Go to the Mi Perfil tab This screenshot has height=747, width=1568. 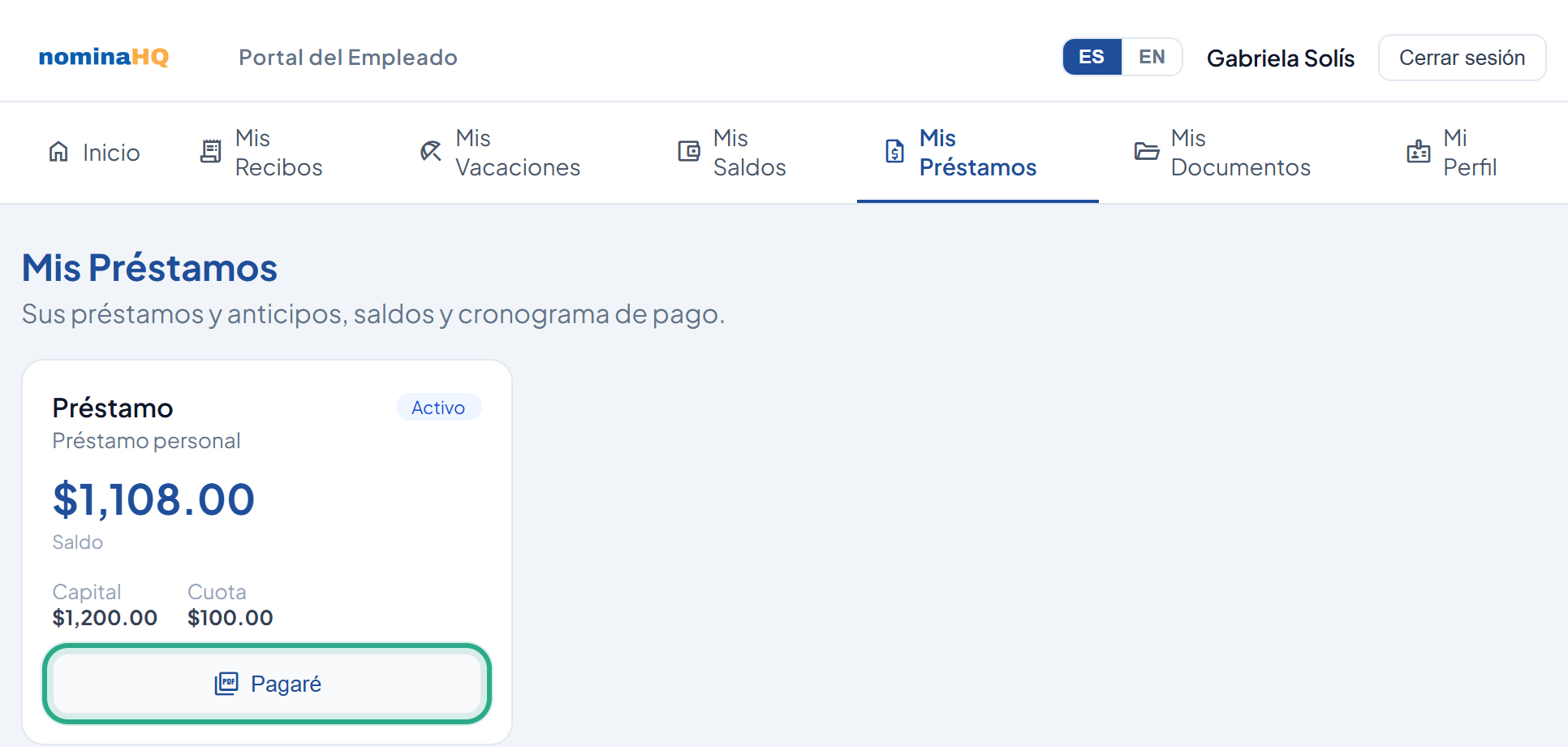click(x=1453, y=153)
